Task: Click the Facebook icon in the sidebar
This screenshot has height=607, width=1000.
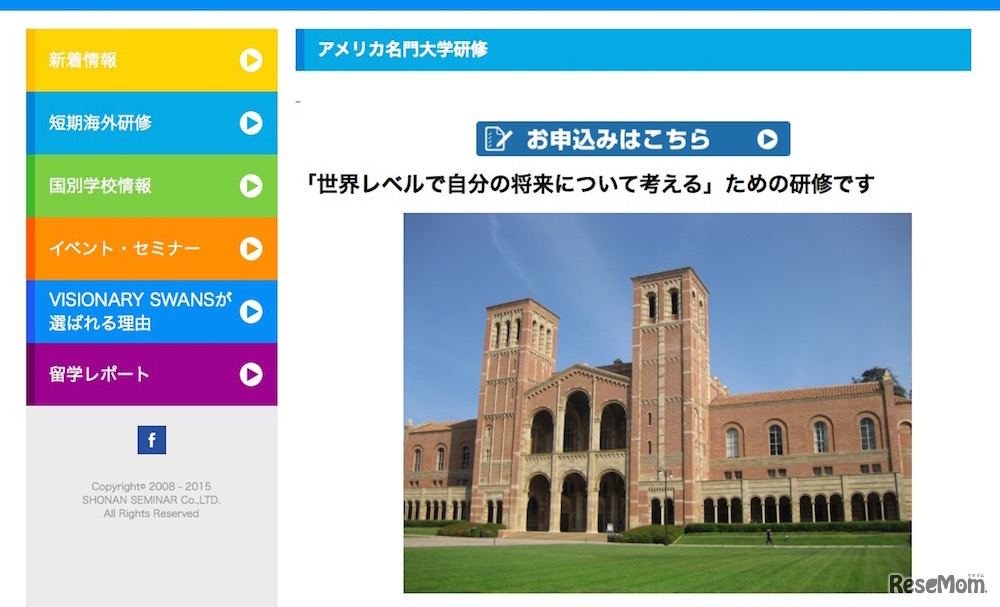Action: 151,439
